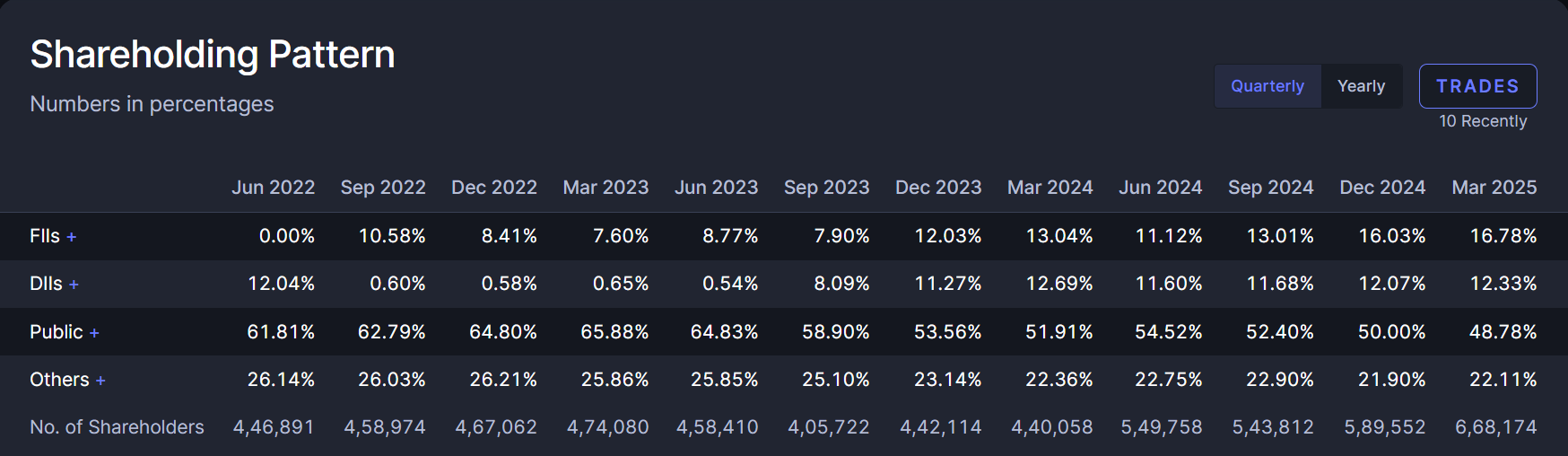Click the shareholder count 4,46,891
1568x456 pixels.
[x=274, y=427]
